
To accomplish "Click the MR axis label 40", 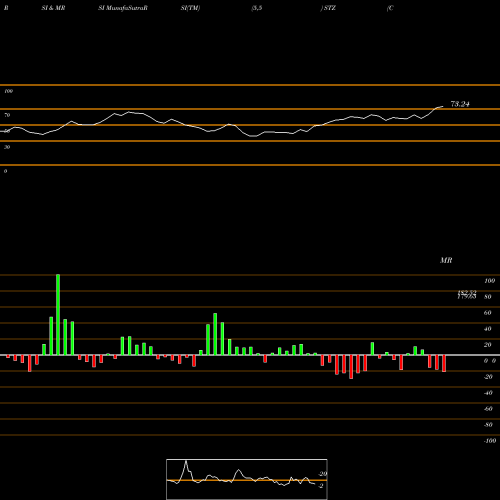I will coord(488,329).
